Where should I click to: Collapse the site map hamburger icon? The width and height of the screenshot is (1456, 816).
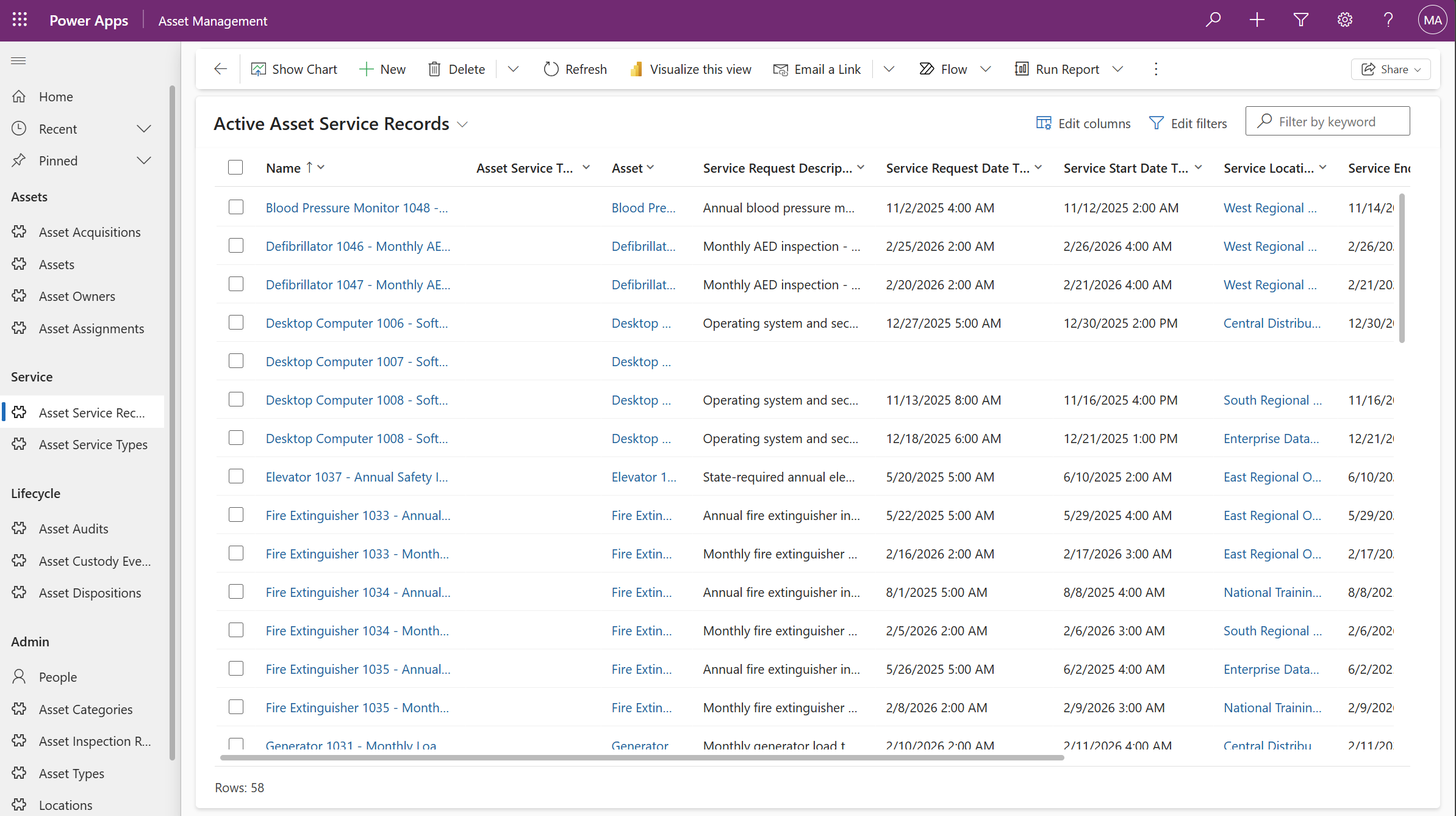[x=18, y=60]
